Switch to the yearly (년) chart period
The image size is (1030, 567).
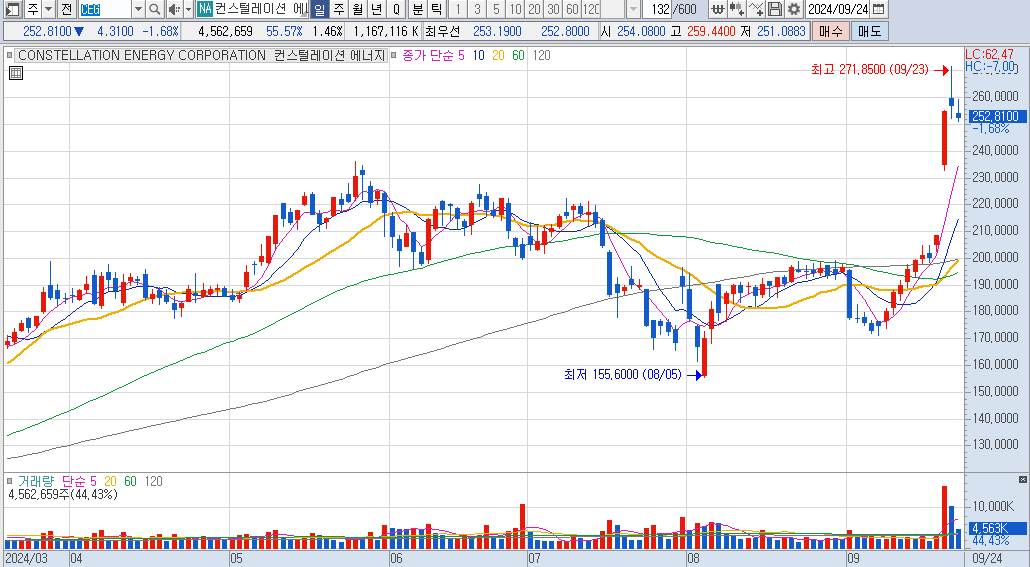[376, 9]
